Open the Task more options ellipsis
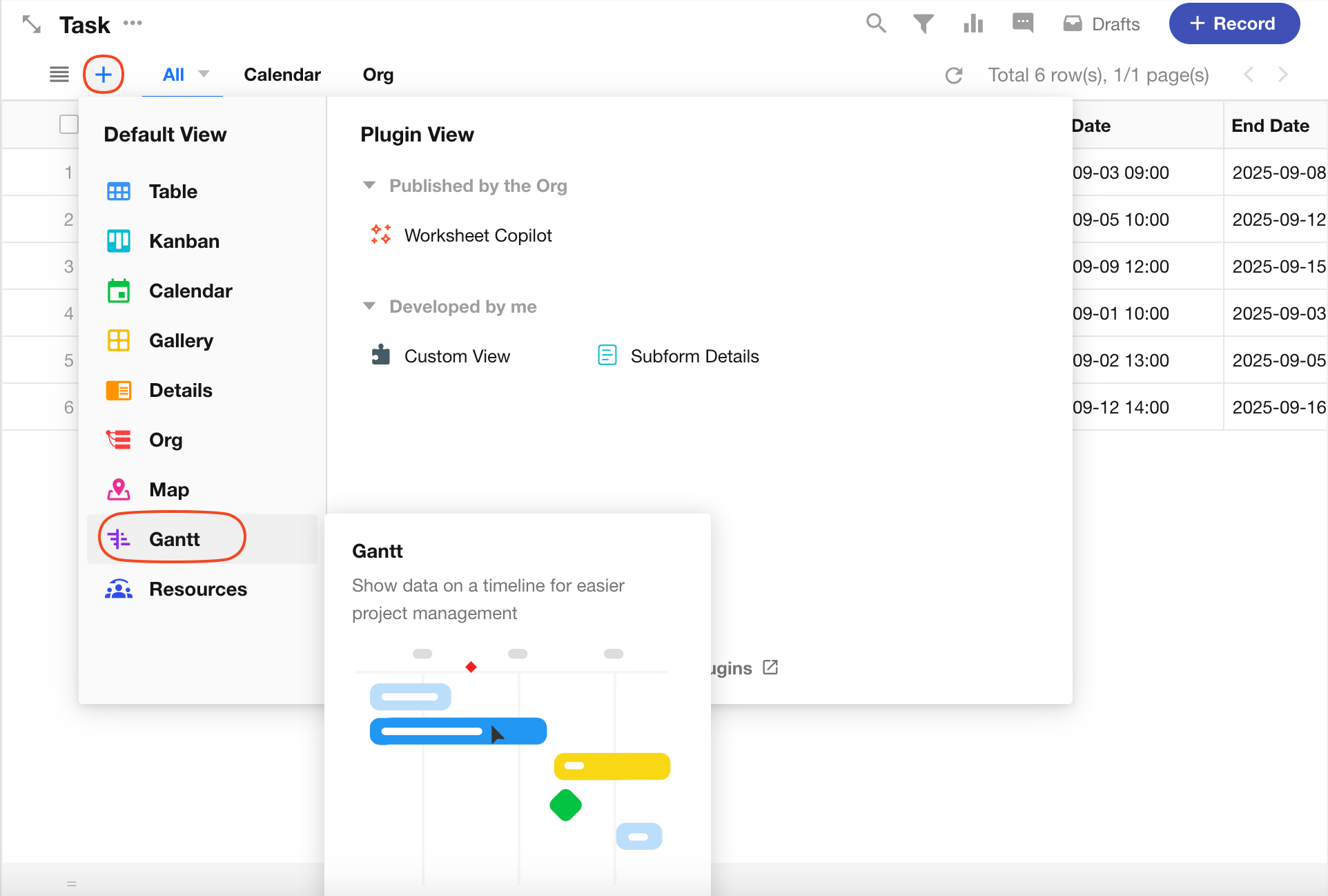1328x896 pixels. click(x=133, y=23)
